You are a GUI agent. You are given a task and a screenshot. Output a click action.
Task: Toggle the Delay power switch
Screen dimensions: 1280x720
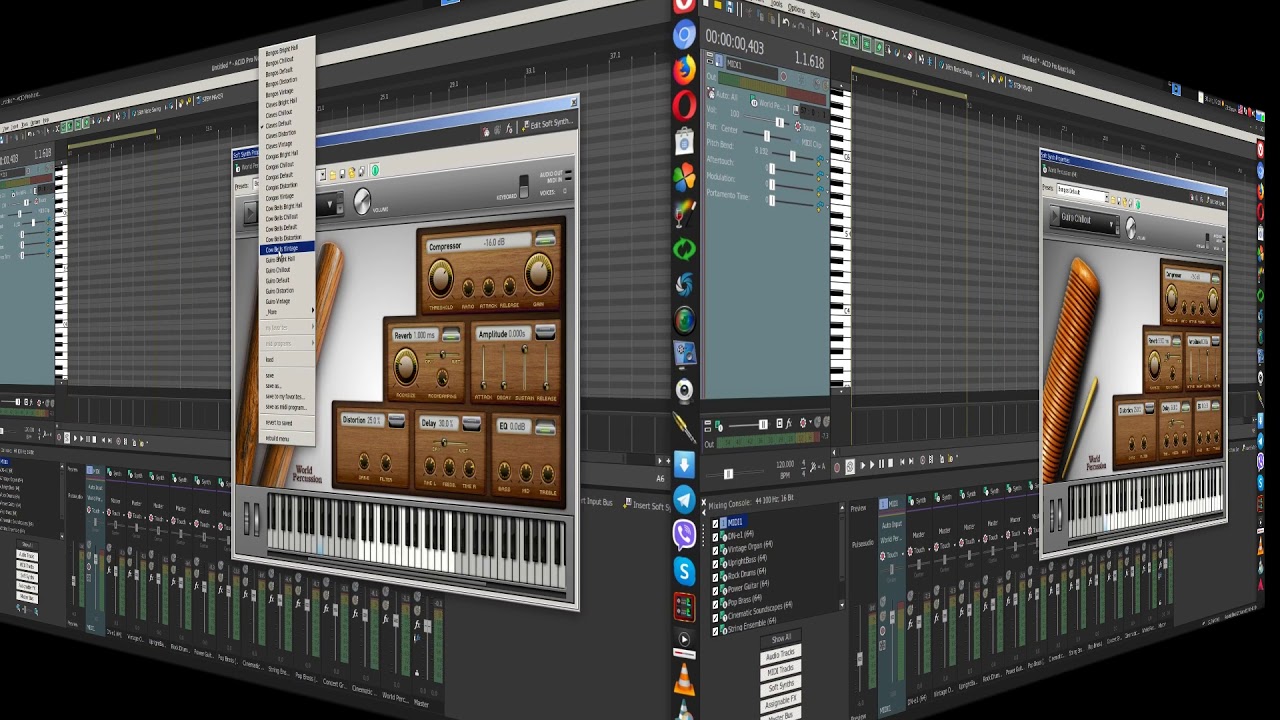(x=470, y=423)
